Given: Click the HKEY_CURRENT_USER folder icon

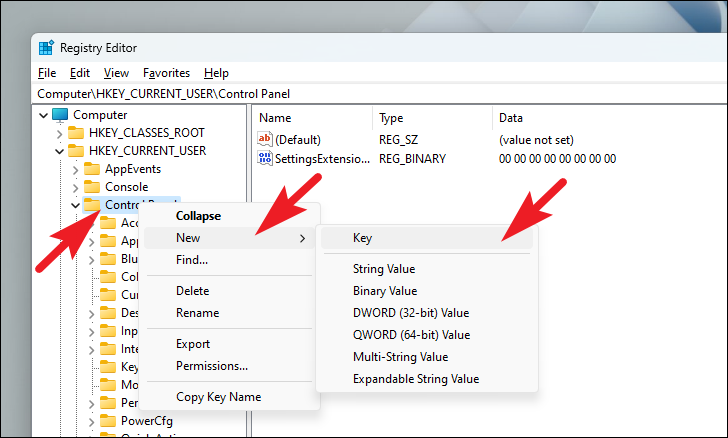Looking at the screenshot, I should pos(76,151).
